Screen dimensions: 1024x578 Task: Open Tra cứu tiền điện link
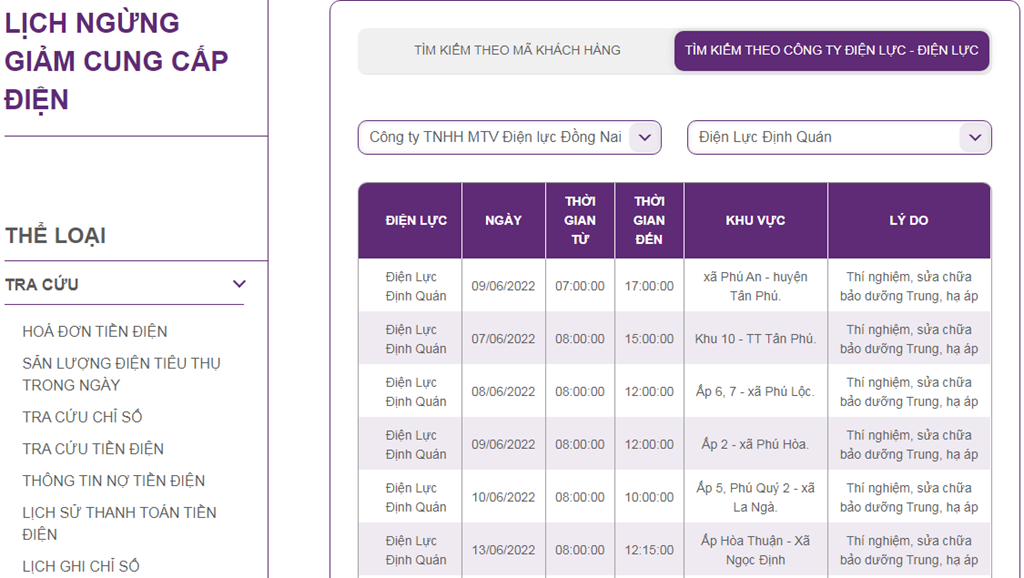pyautogui.click(x=93, y=449)
